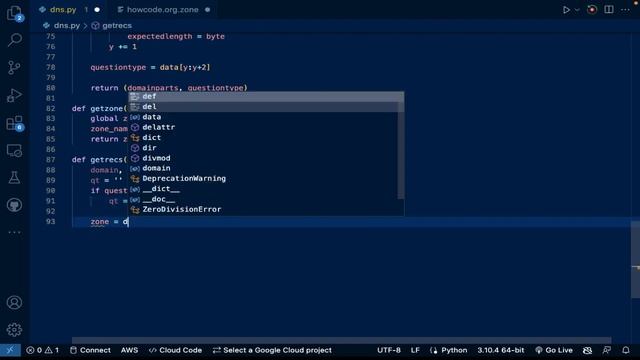This screenshot has height=360, width=640.
Task: Open the Explorer view in activity bar
Action: pos(15,13)
